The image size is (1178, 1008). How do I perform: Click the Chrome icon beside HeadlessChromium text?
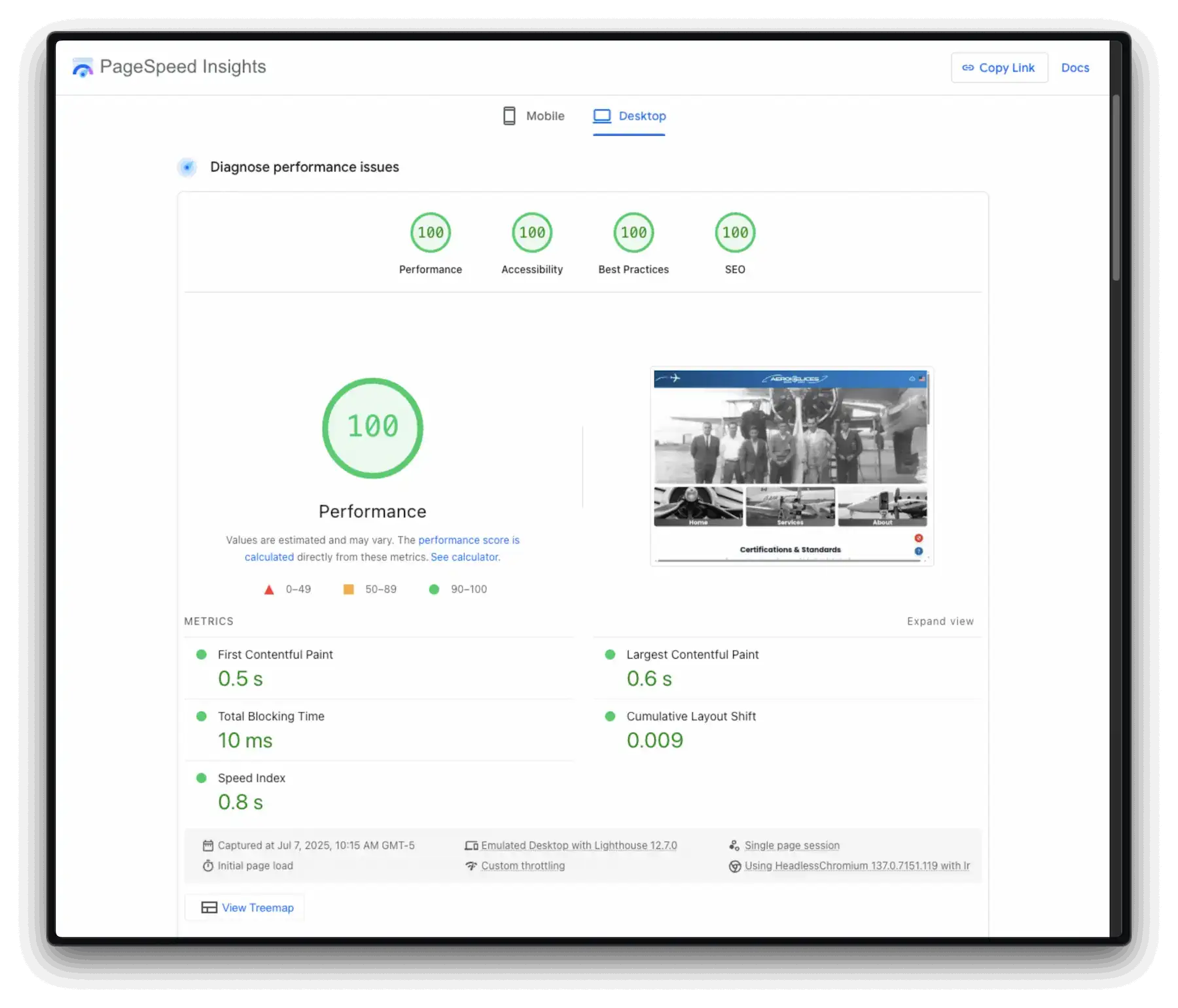(x=734, y=866)
